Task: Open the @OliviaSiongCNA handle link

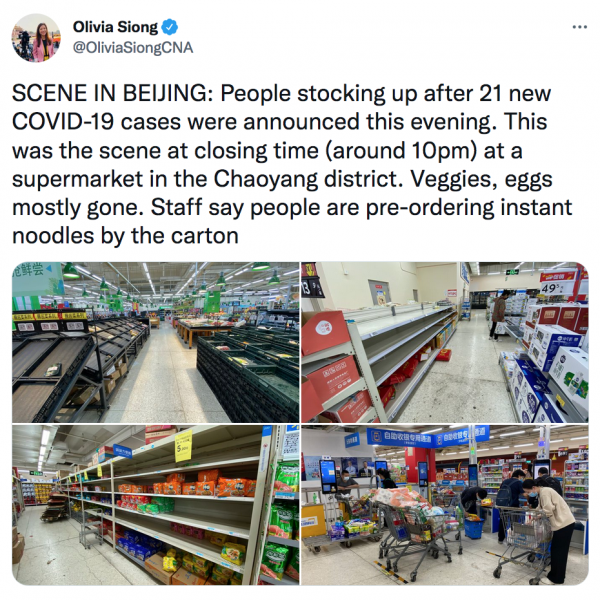Action: (133, 48)
